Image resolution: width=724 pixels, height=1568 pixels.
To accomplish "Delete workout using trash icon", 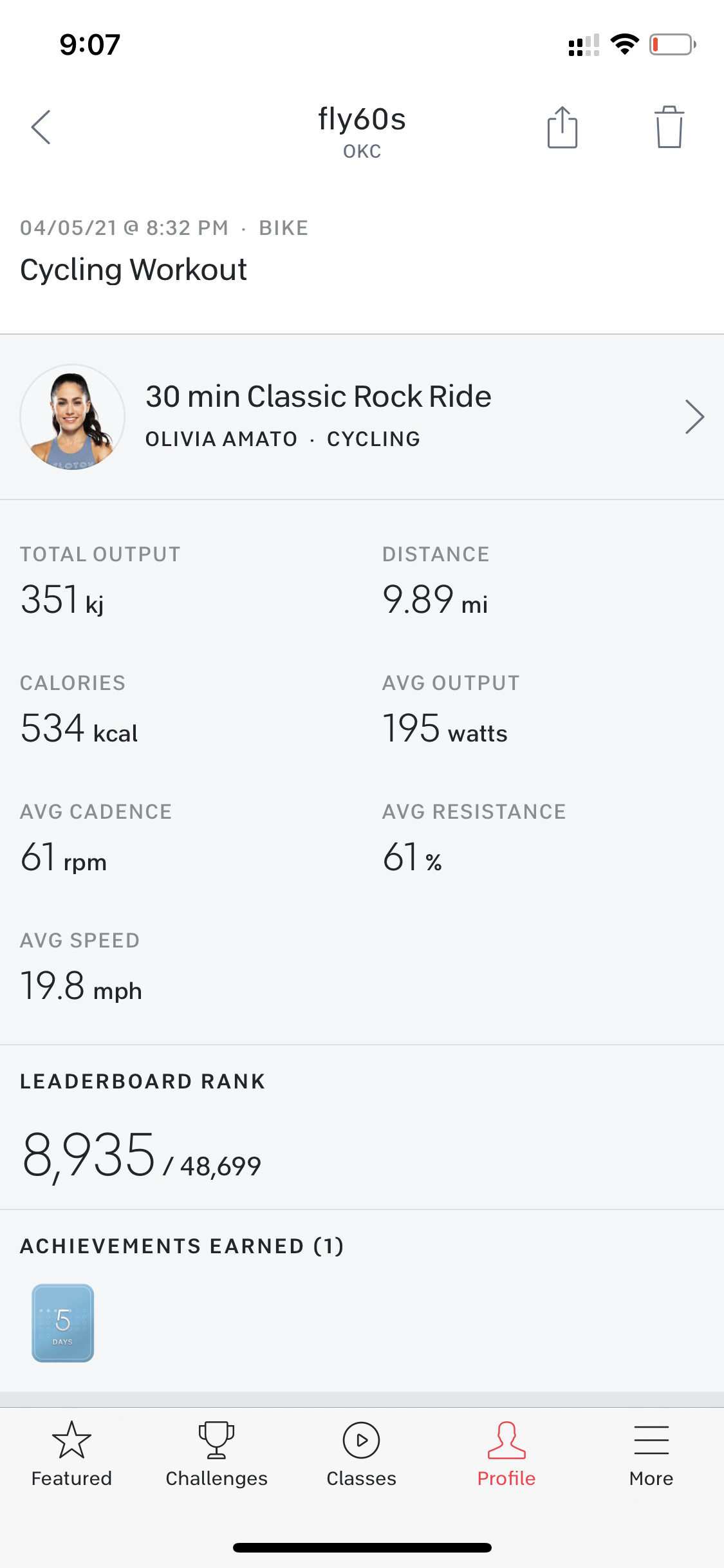I will tap(669, 127).
